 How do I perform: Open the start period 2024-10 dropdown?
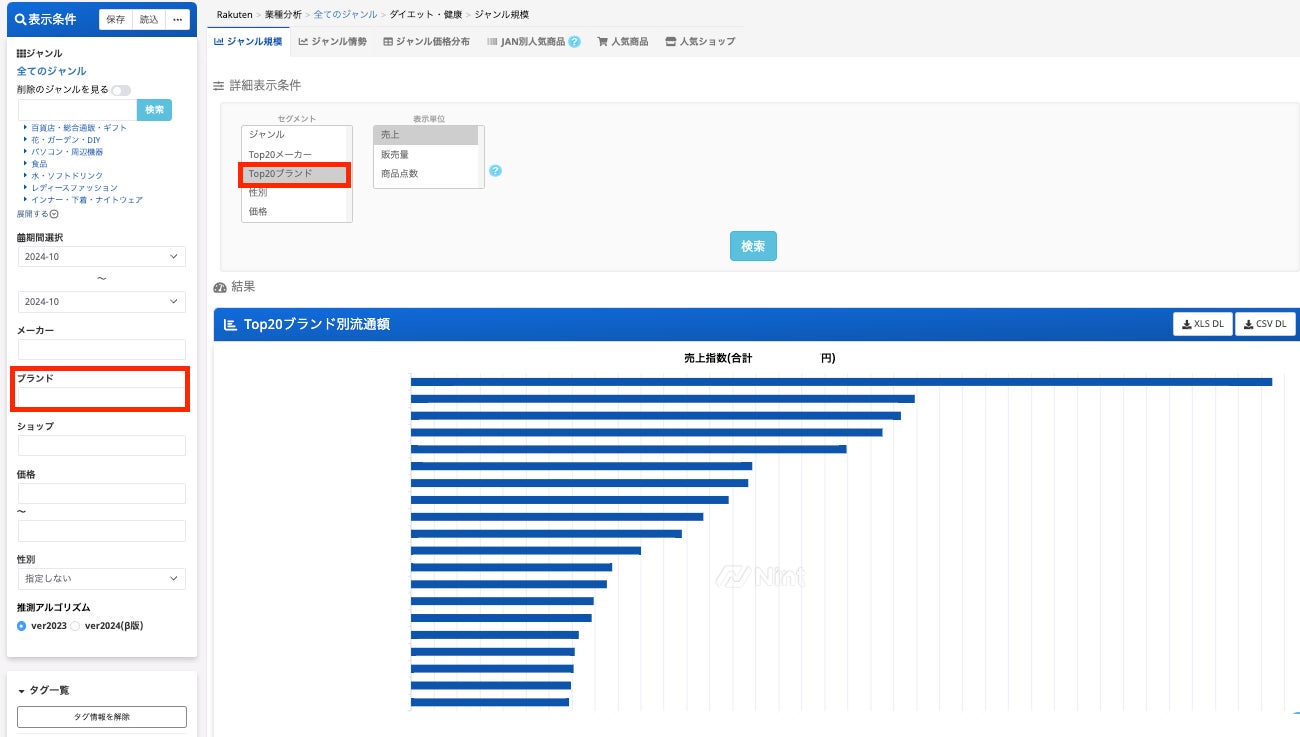point(101,257)
